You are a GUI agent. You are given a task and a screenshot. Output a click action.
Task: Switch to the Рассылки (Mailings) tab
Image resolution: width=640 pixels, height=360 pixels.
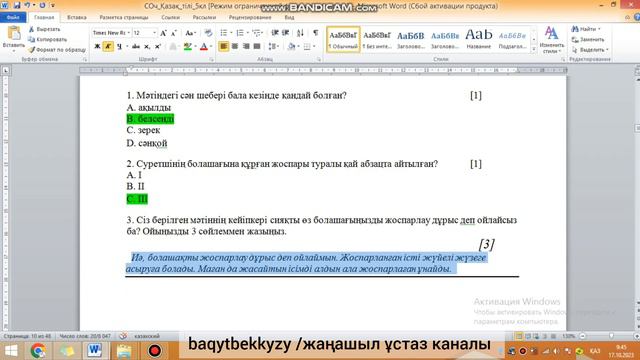(x=204, y=18)
